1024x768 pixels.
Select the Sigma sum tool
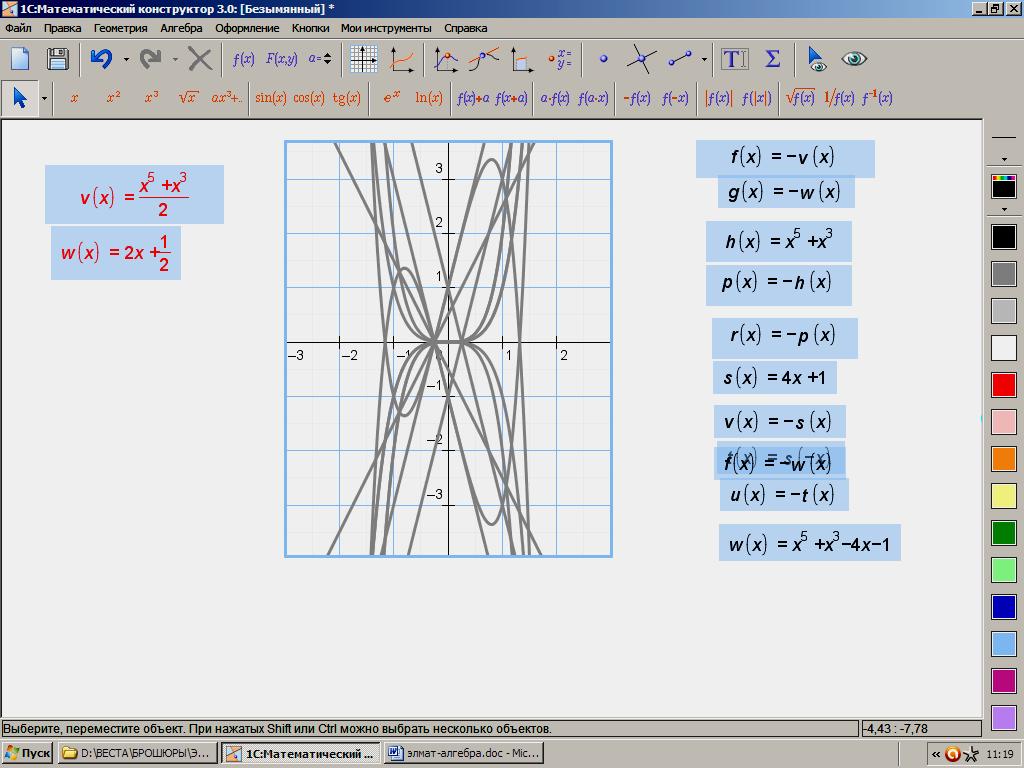click(773, 59)
